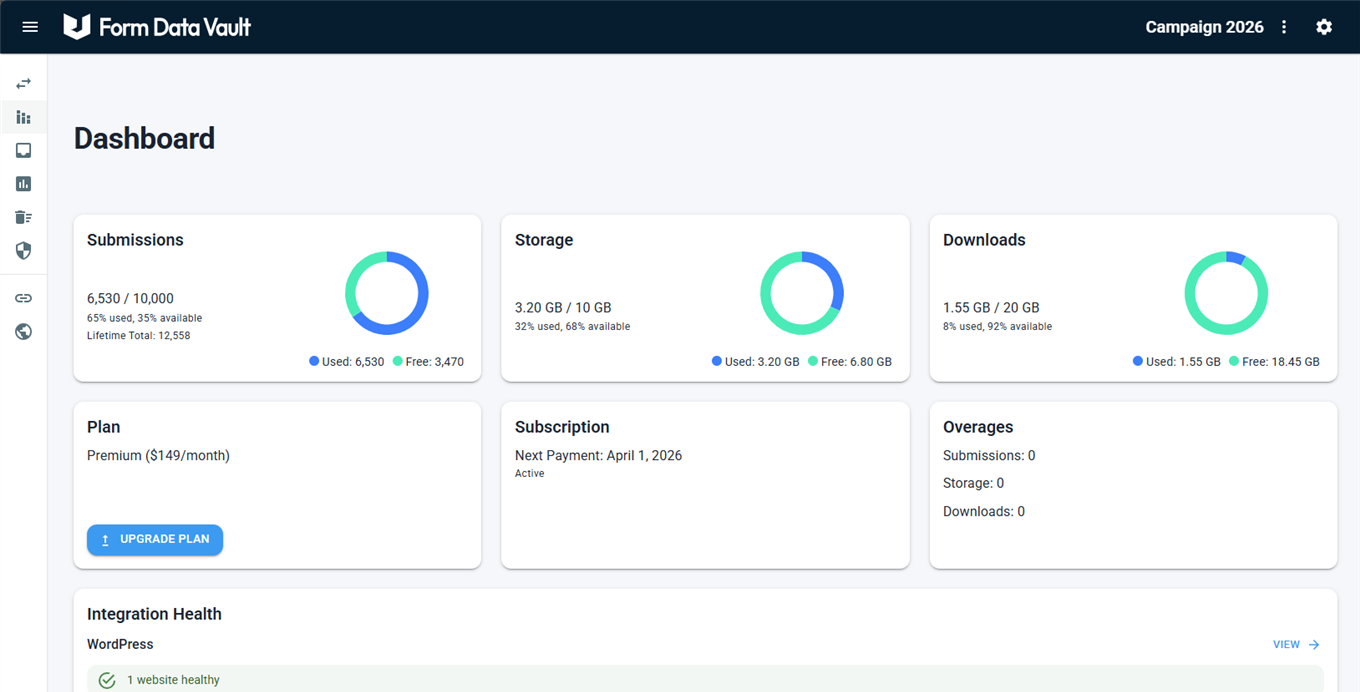Click the Dashboard page heading

[144, 138]
